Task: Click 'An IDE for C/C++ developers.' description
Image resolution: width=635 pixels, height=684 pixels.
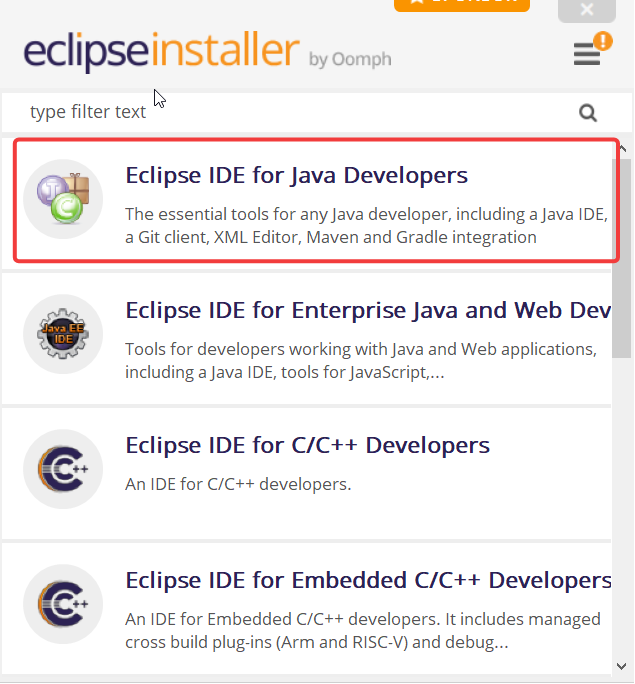Action: click(238, 484)
